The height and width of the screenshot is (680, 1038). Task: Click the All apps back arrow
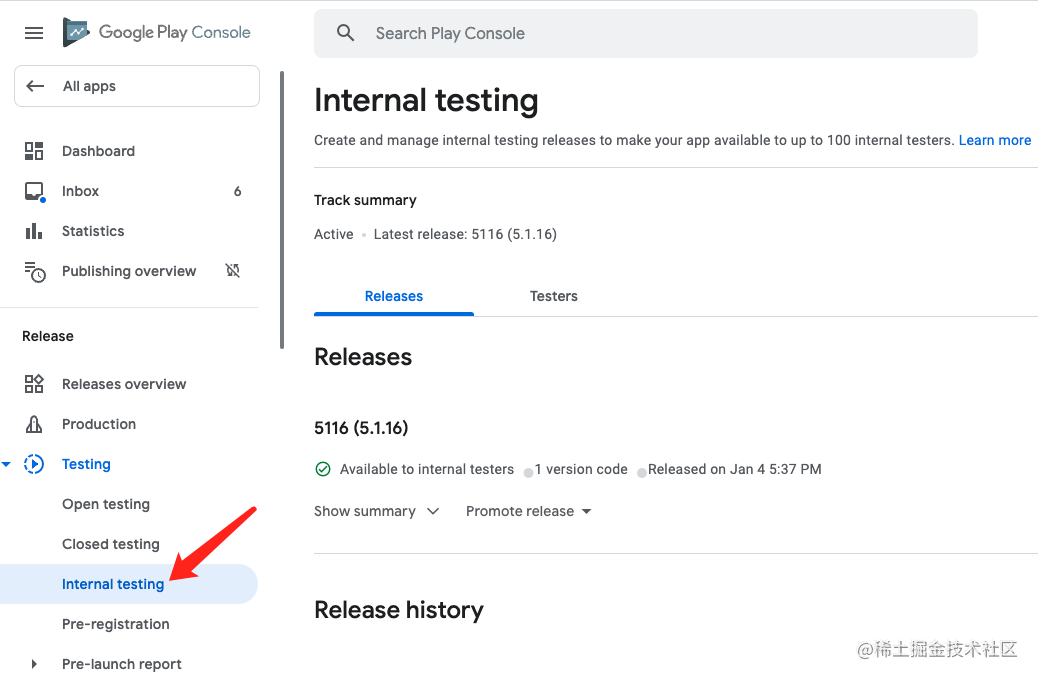pyautogui.click(x=35, y=86)
